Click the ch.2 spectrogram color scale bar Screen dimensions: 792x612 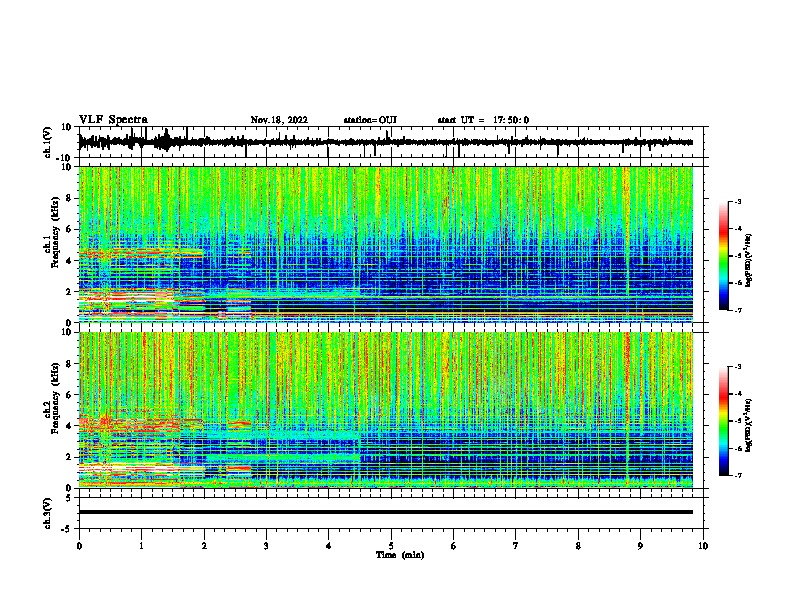pyautogui.click(x=723, y=421)
